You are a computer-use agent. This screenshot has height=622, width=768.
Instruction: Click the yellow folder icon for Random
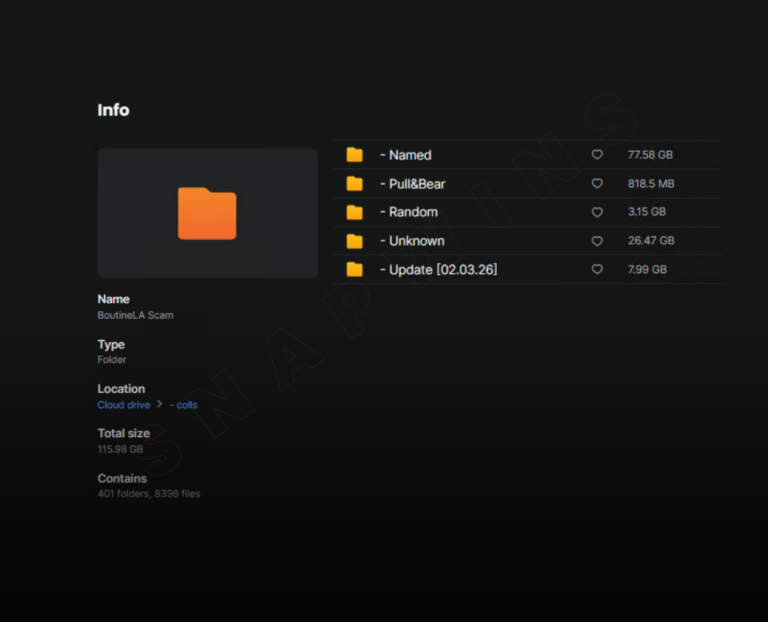point(354,212)
